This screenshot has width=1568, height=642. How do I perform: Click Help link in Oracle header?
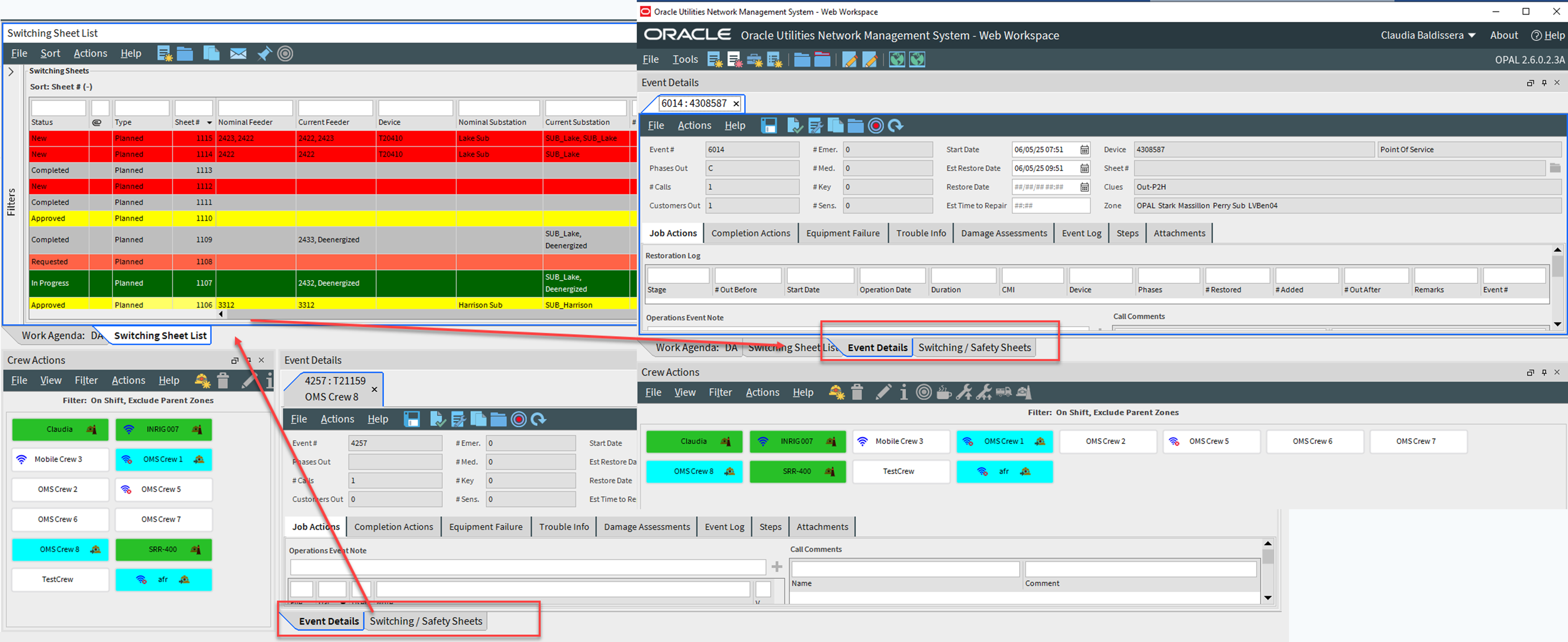1548,36
